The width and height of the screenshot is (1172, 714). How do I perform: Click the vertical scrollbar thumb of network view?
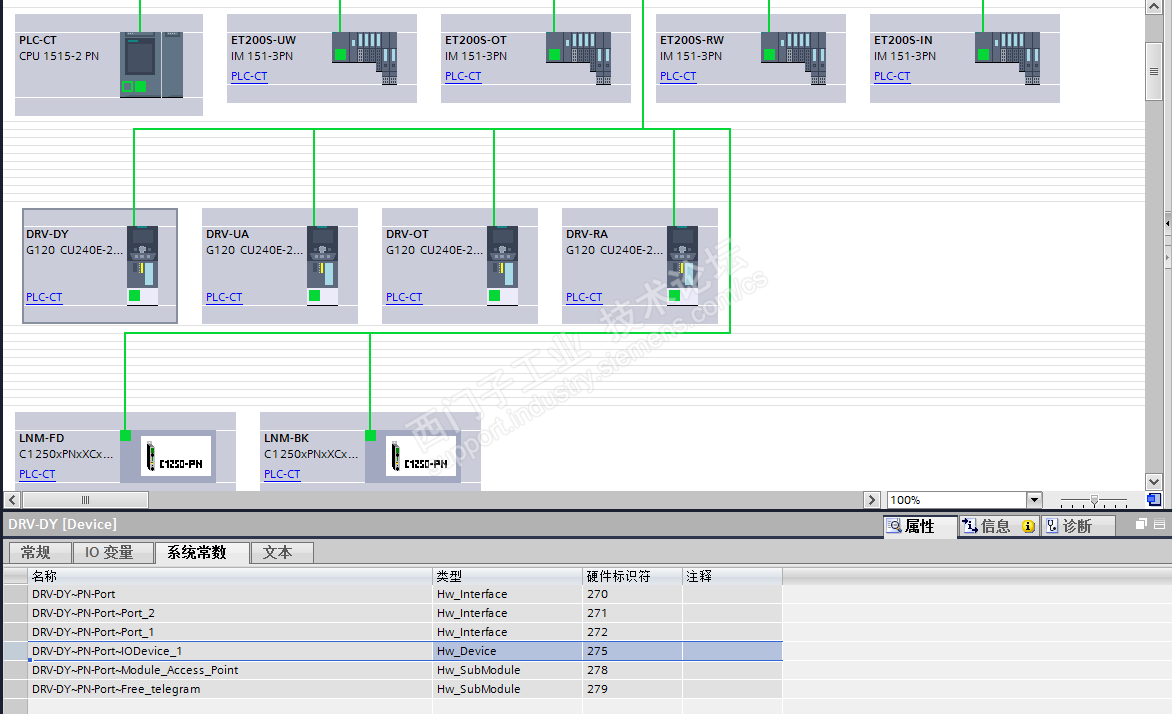point(1153,72)
